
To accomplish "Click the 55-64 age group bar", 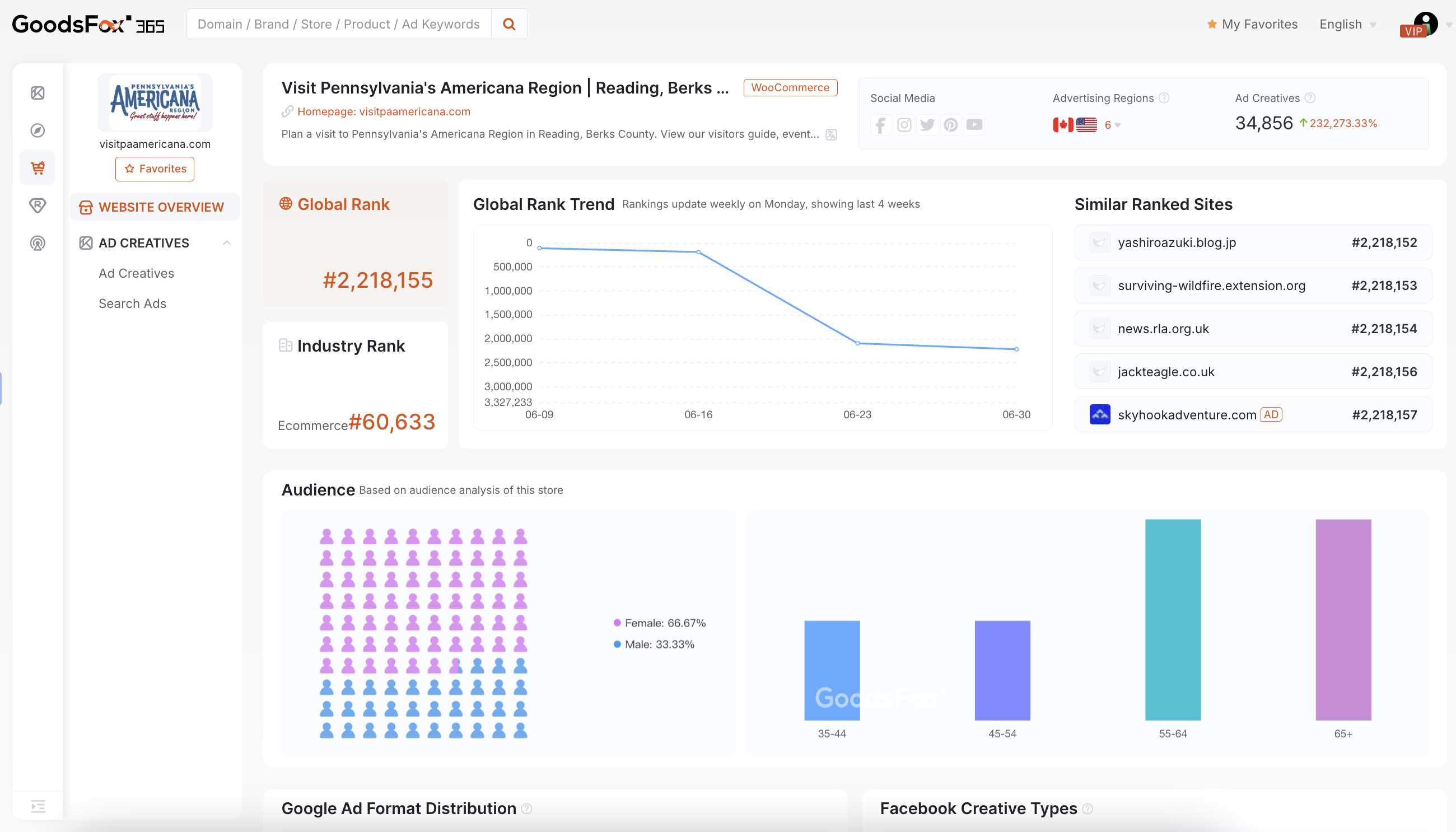I will coord(1173,619).
